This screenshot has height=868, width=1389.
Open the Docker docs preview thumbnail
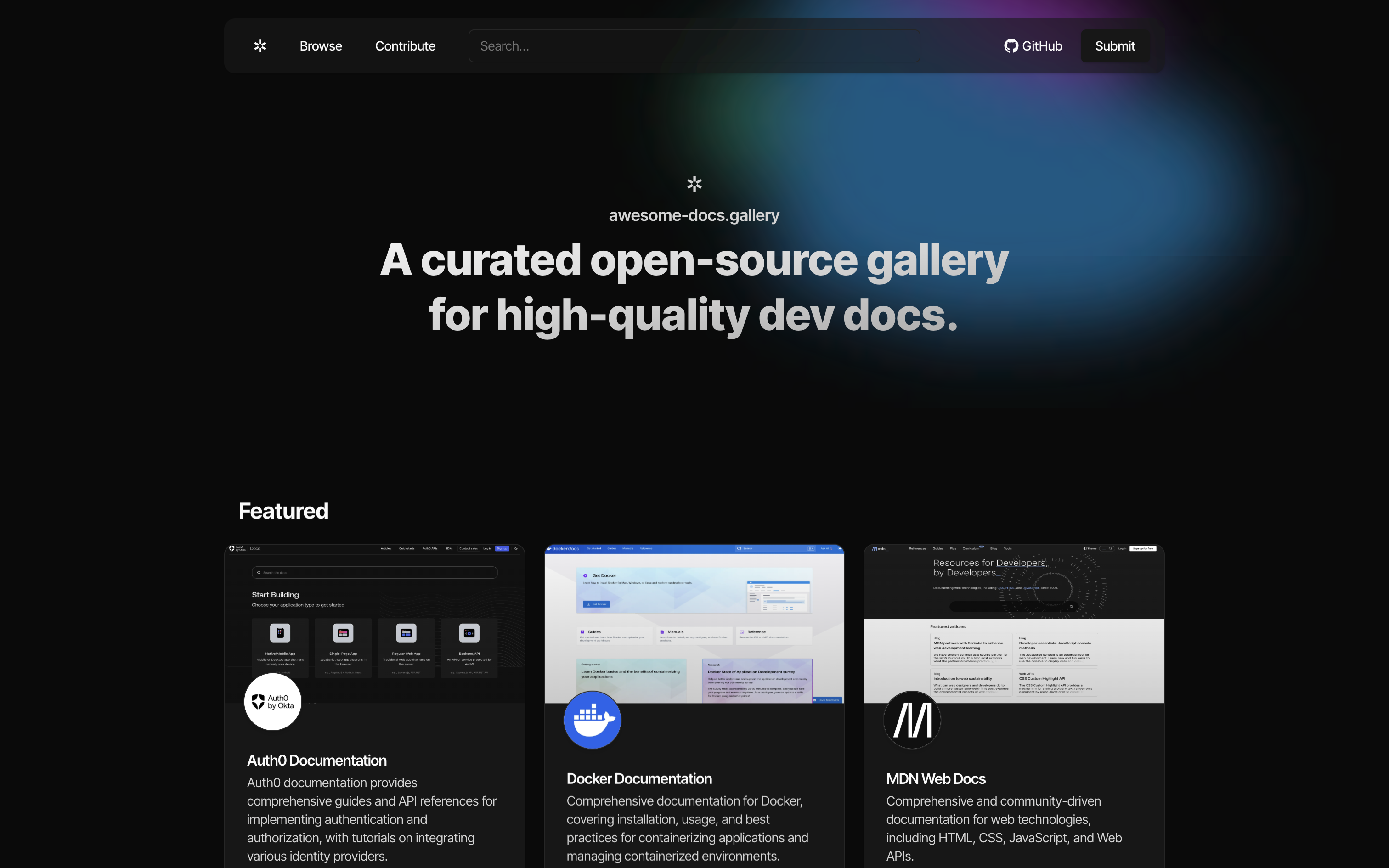694,624
